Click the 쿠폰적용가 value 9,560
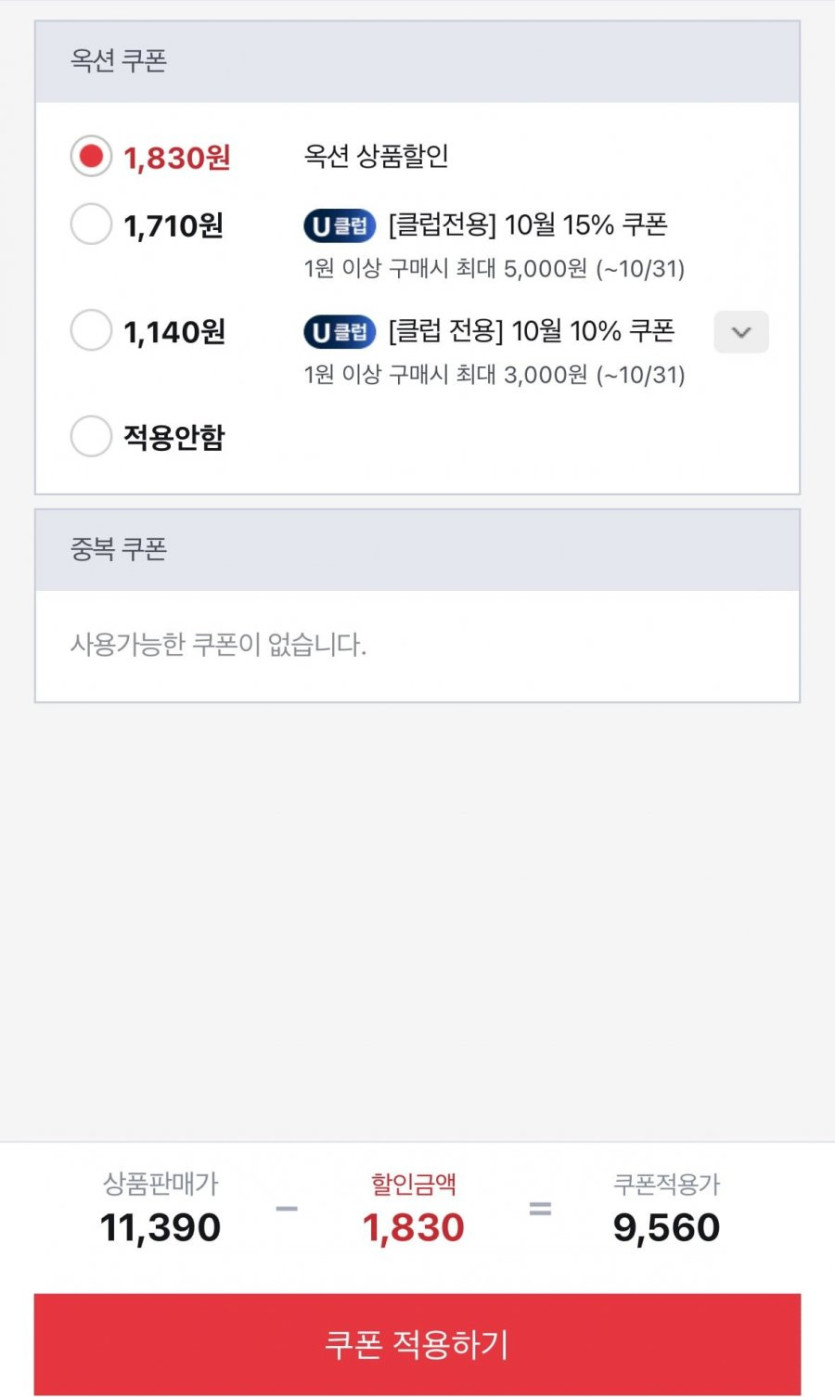This screenshot has height=1397, width=835. coord(666,1228)
